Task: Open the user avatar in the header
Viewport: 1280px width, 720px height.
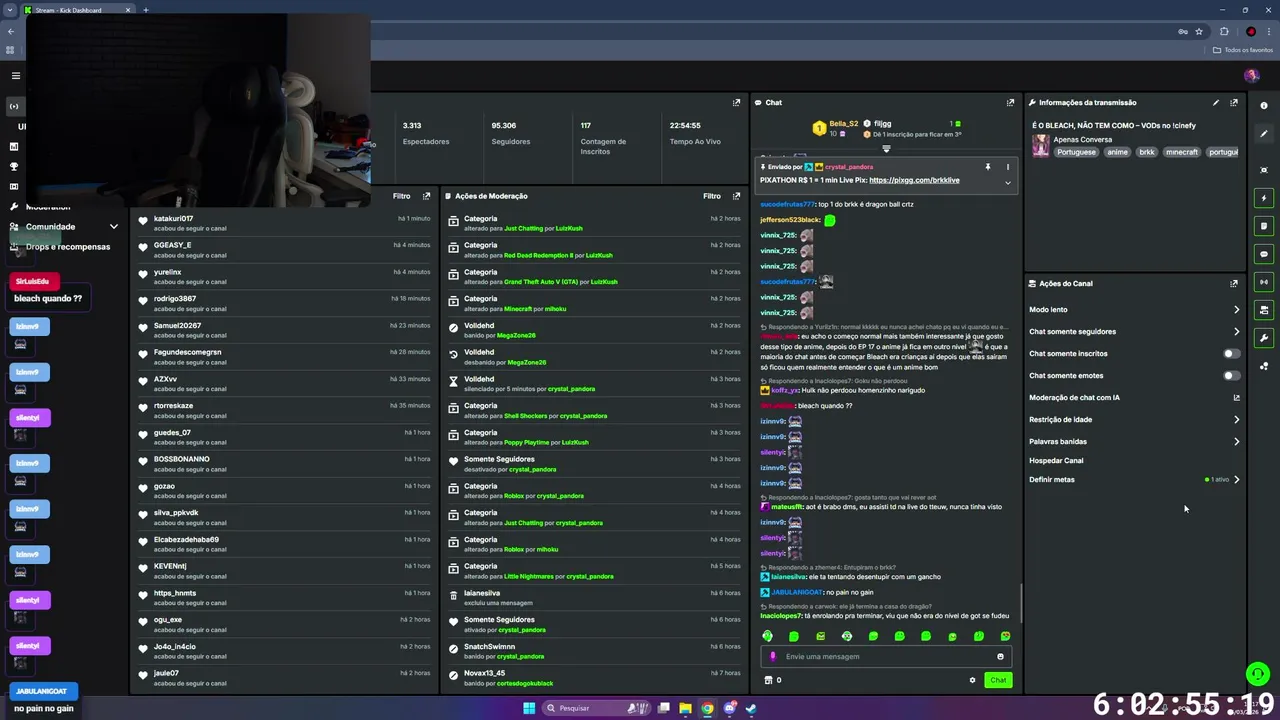Action: click(x=1251, y=76)
